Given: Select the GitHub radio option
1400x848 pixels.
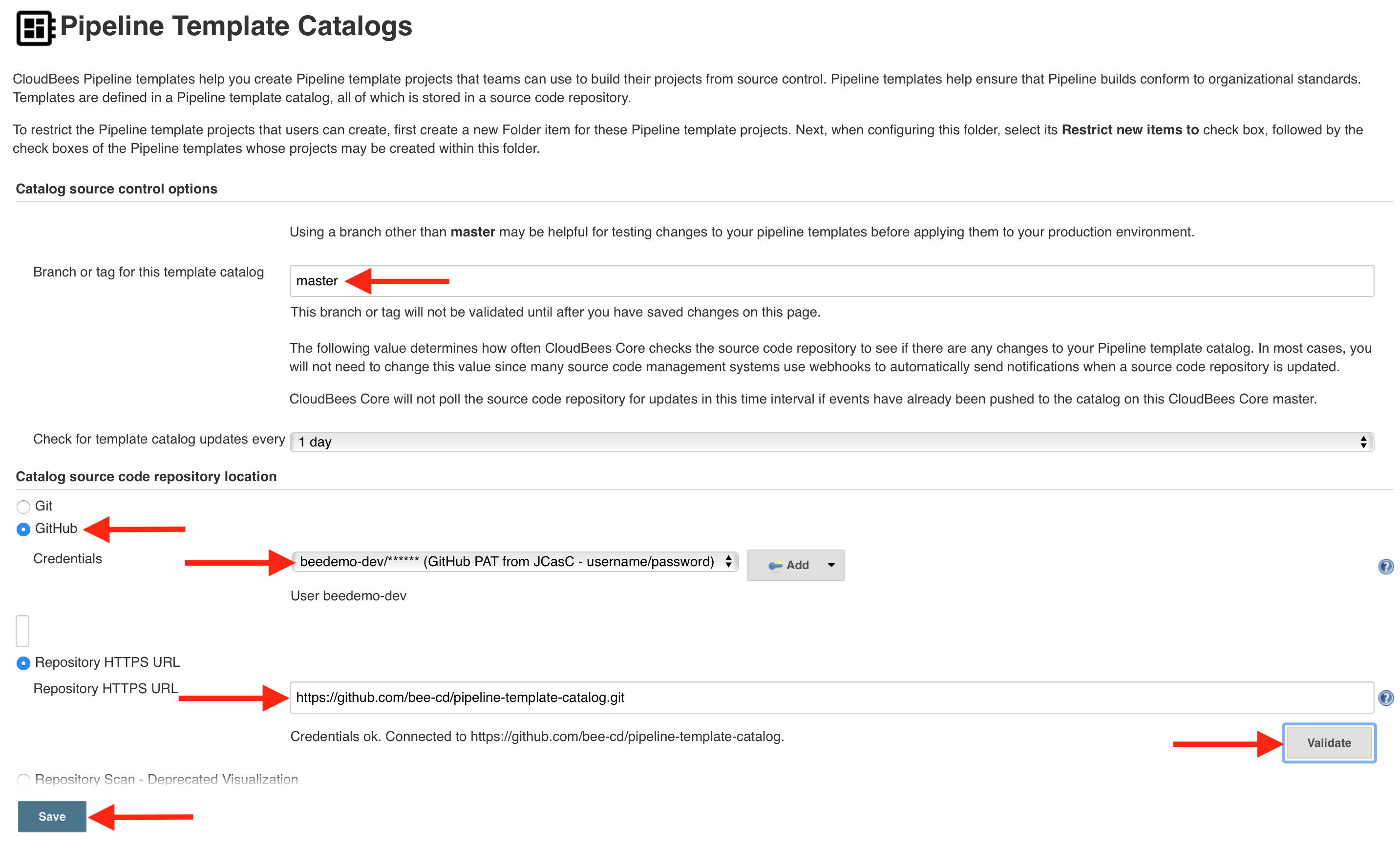Looking at the screenshot, I should tap(23, 529).
